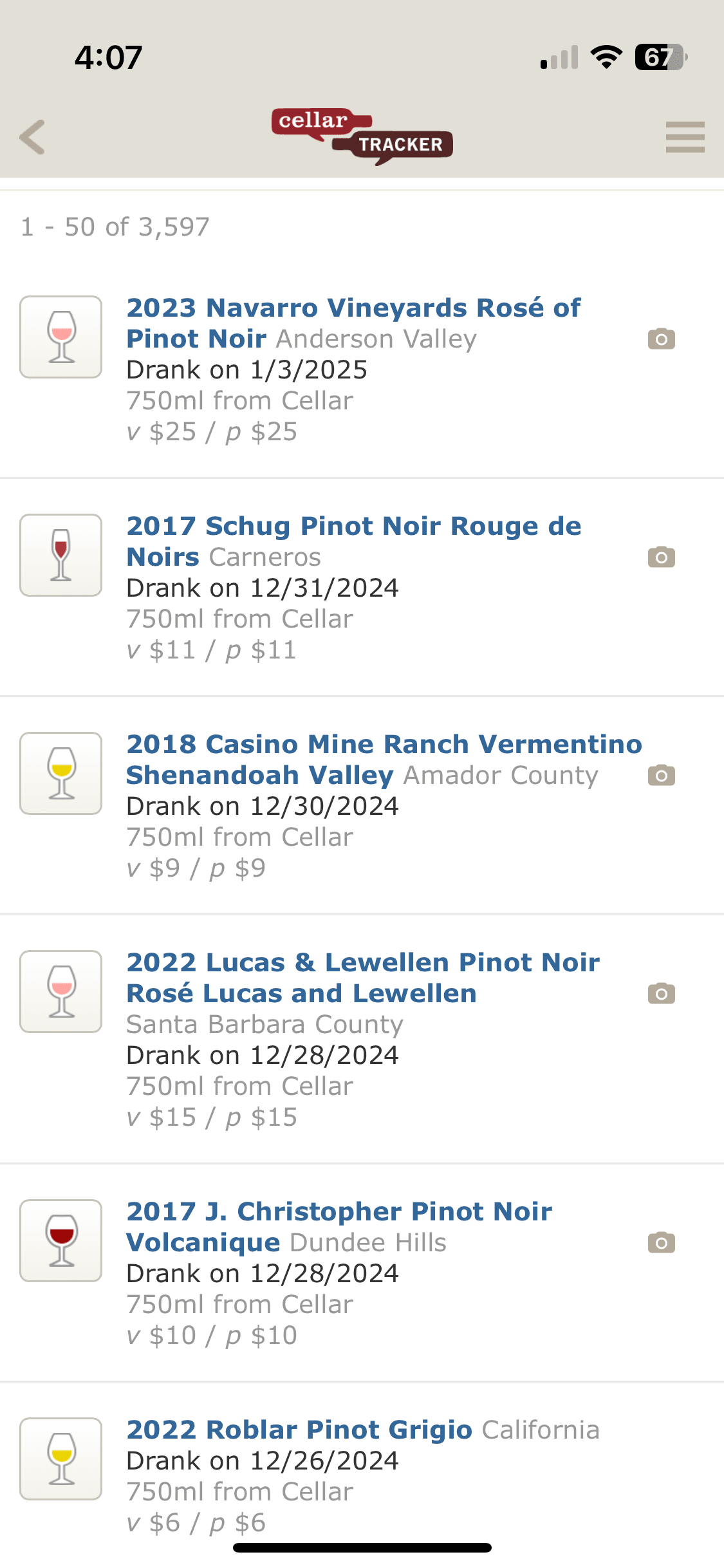
Task: Open camera for Navarro Vineyards Rosé entry
Action: pos(661,339)
